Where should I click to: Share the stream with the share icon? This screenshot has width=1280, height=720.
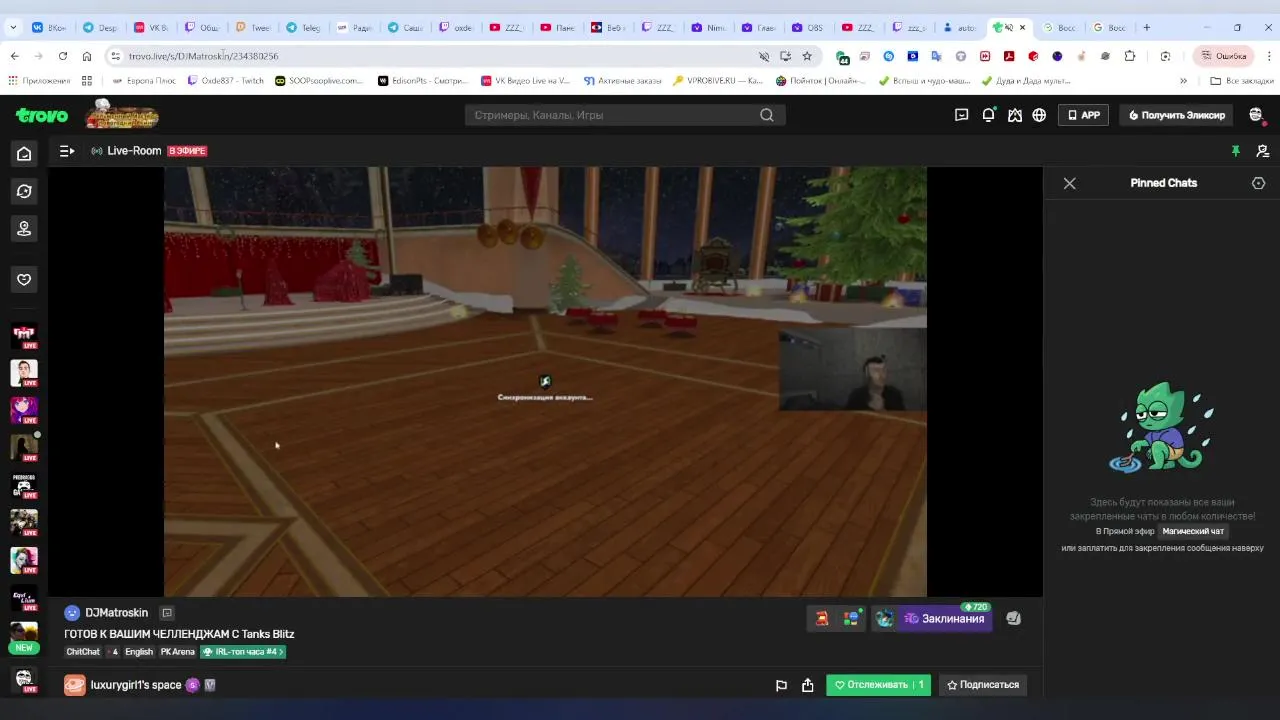tap(808, 685)
